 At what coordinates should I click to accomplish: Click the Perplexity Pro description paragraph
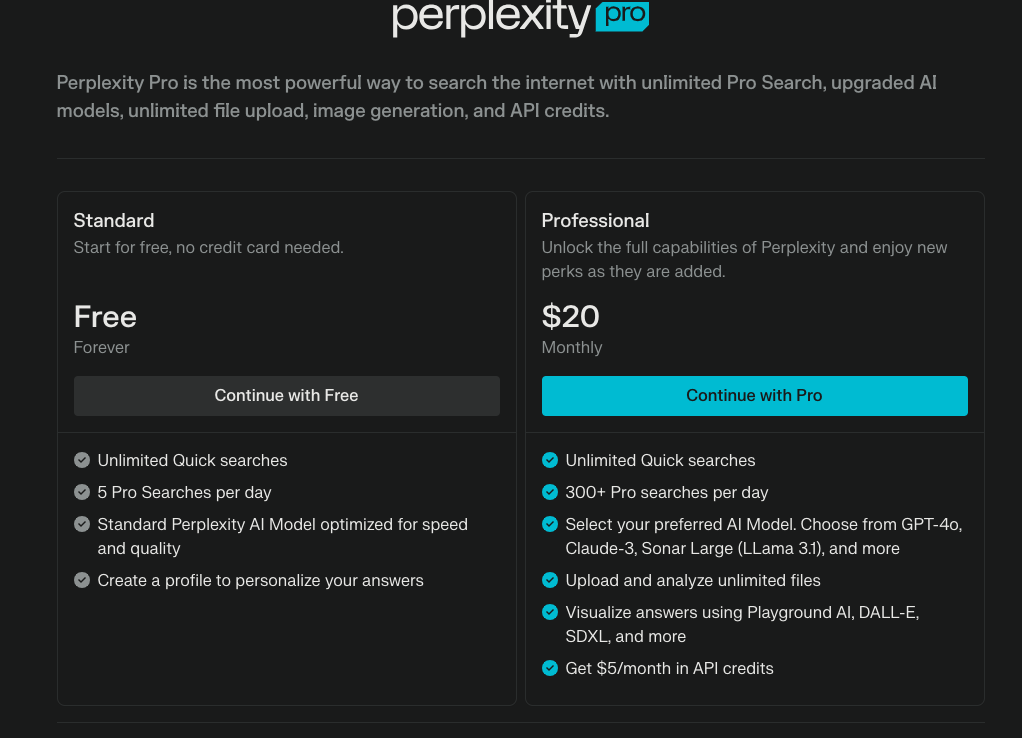pos(496,96)
